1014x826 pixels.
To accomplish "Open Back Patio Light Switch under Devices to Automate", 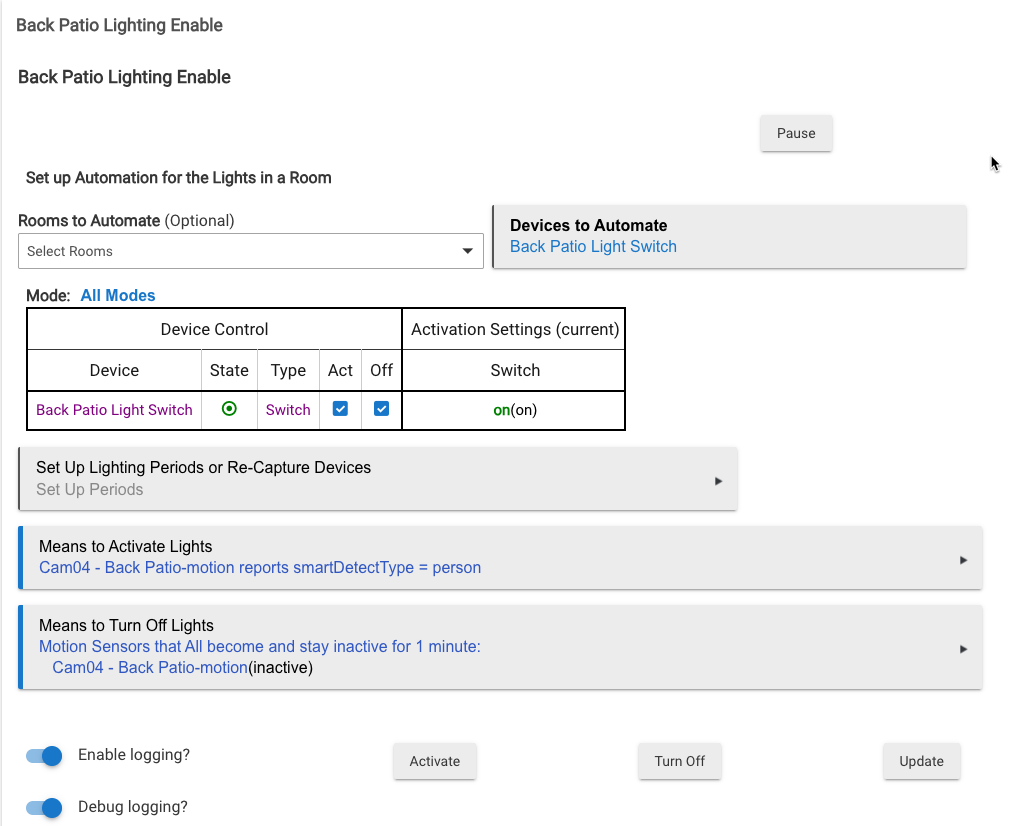I will tap(592, 246).
